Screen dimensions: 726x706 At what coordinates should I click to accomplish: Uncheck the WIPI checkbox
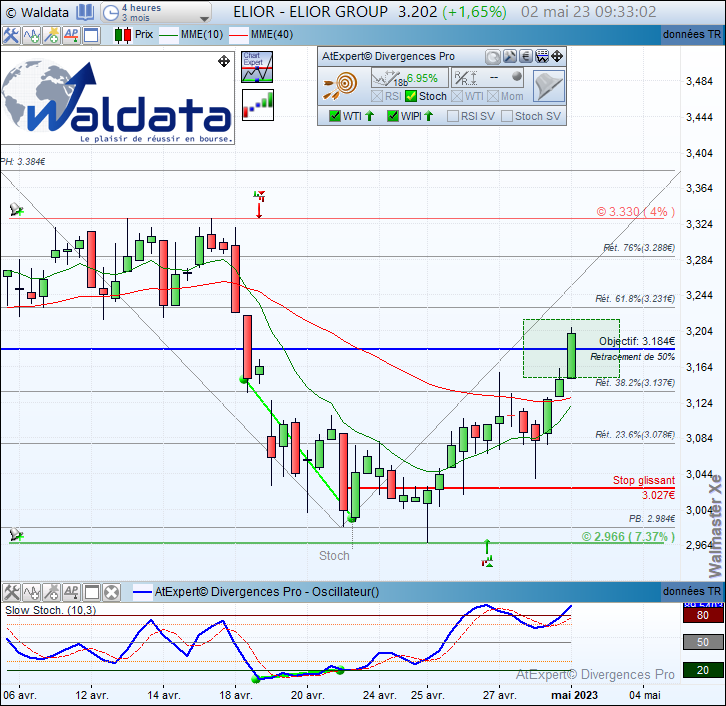click(393, 116)
